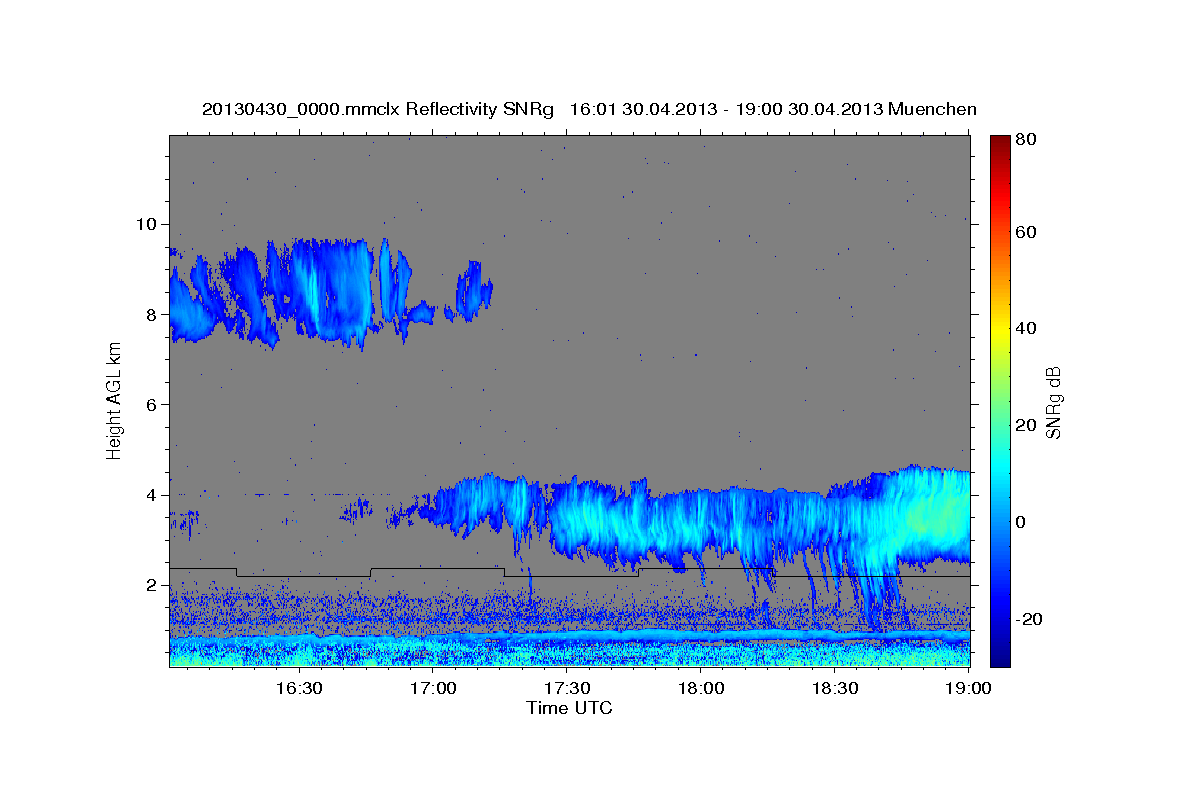Click the colorbar value -20
Viewport: 1200px width, 800px height.
click(x=1028, y=619)
